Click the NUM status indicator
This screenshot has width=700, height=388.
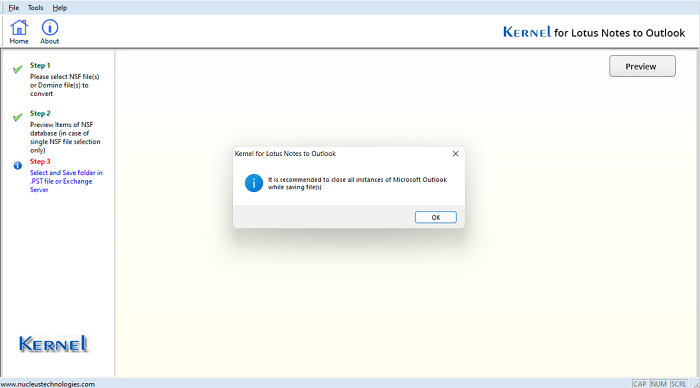[658, 384]
